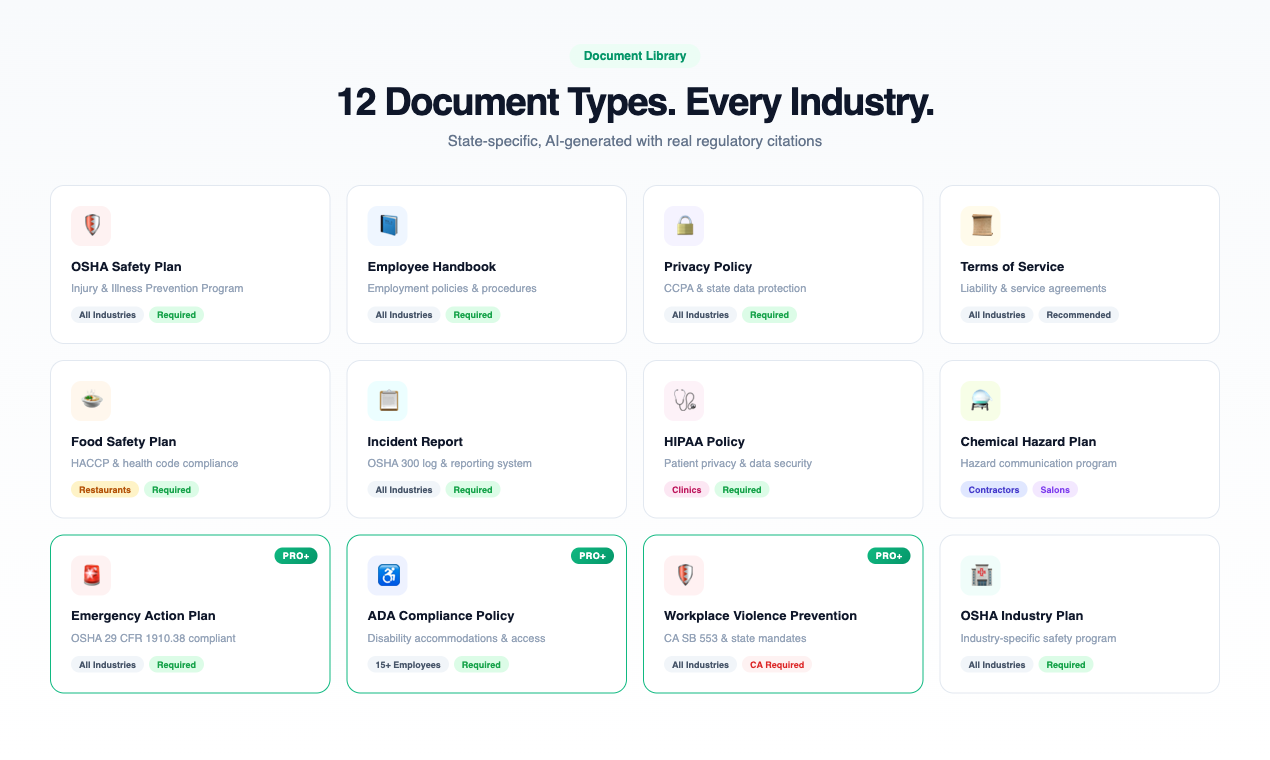
Task: Click the Food Safety Plan bowl icon
Action: (91, 401)
